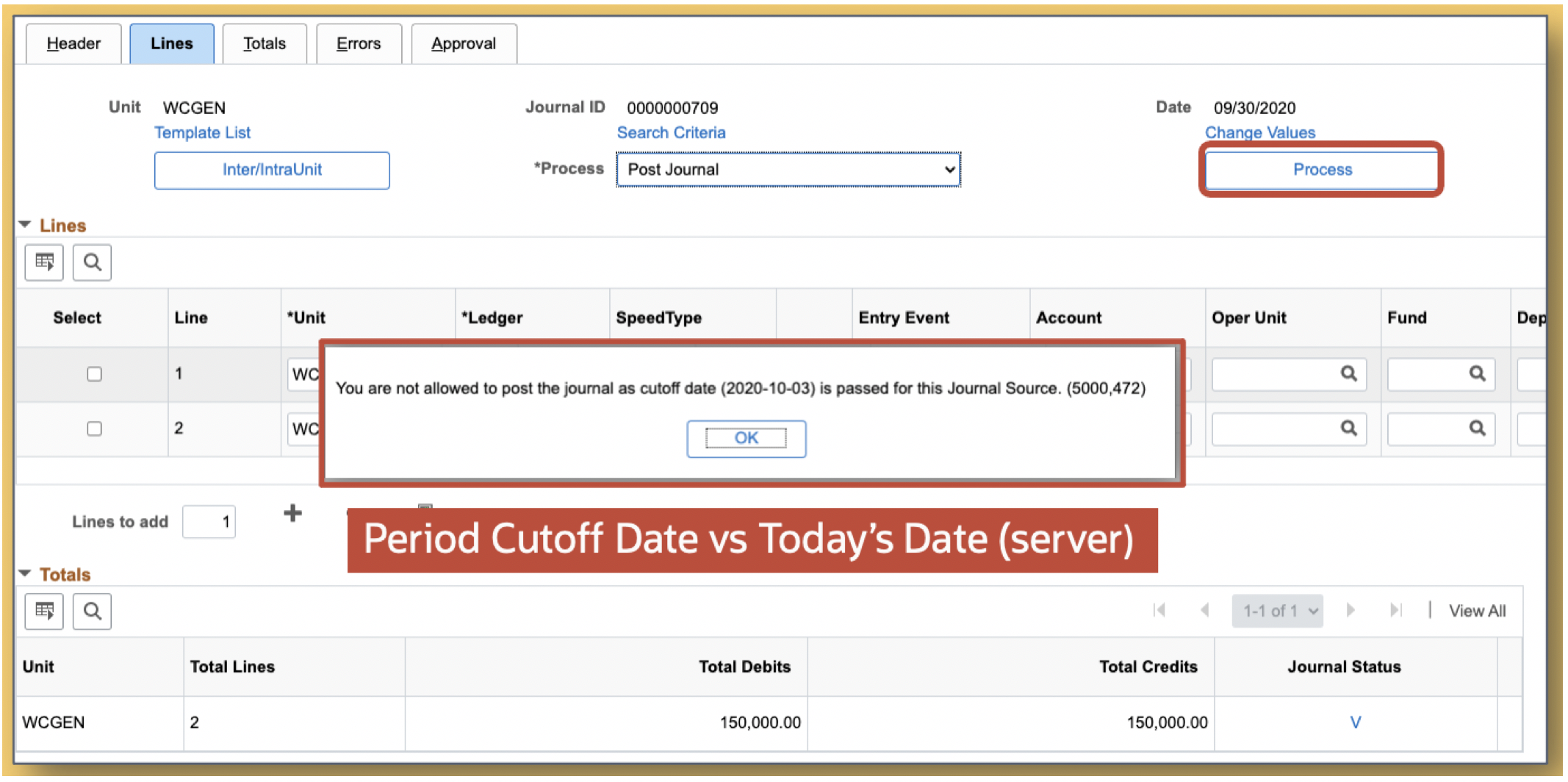Screen dimensions: 1568x782
Task: Open the Oper Unit lookup for line 1
Action: coord(1349,374)
